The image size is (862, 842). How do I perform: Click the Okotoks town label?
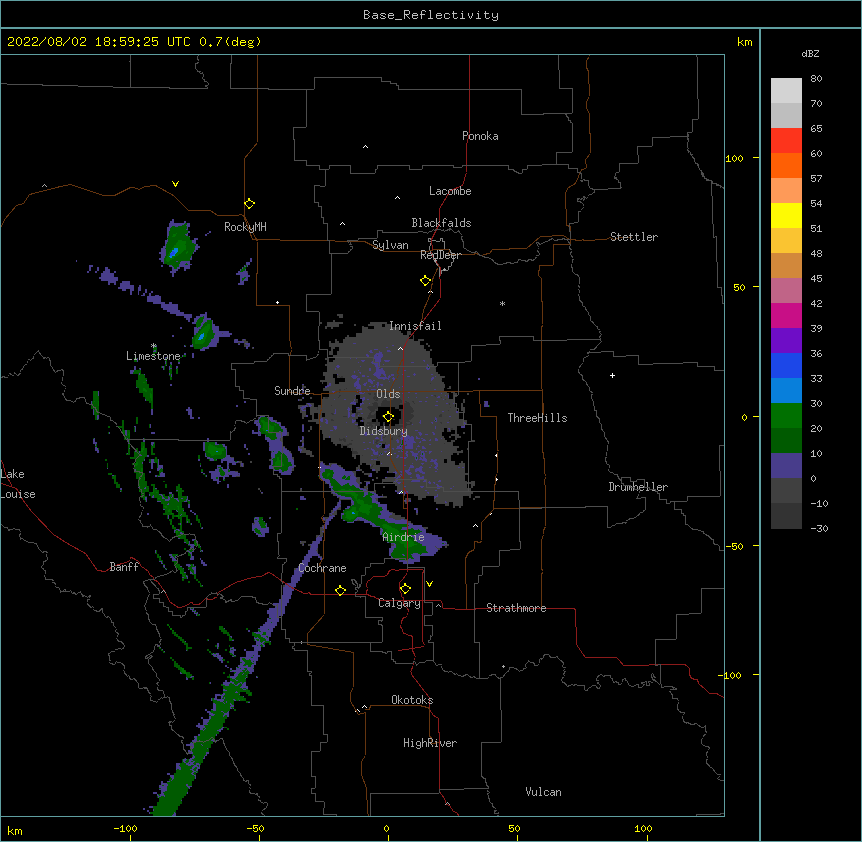click(x=412, y=700)
